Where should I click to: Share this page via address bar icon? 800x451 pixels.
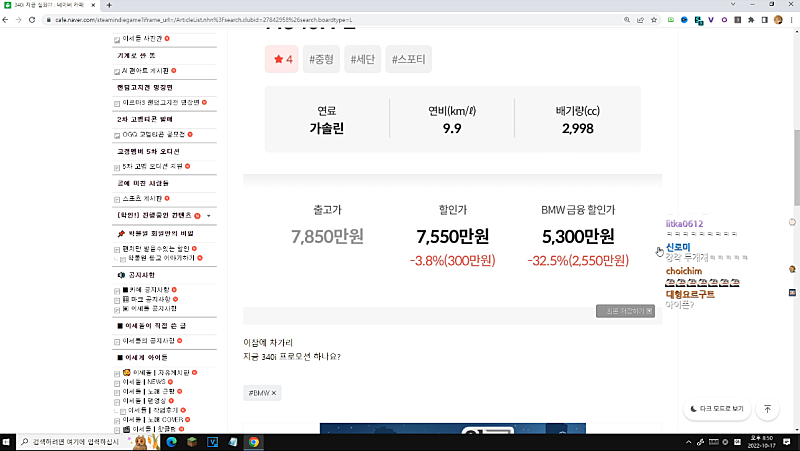pos(640,20)
